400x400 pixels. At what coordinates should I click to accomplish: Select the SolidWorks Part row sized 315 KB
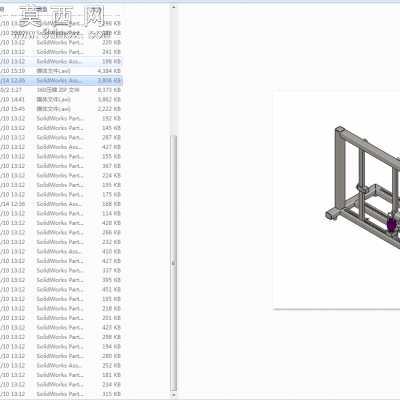coord(61,394)
